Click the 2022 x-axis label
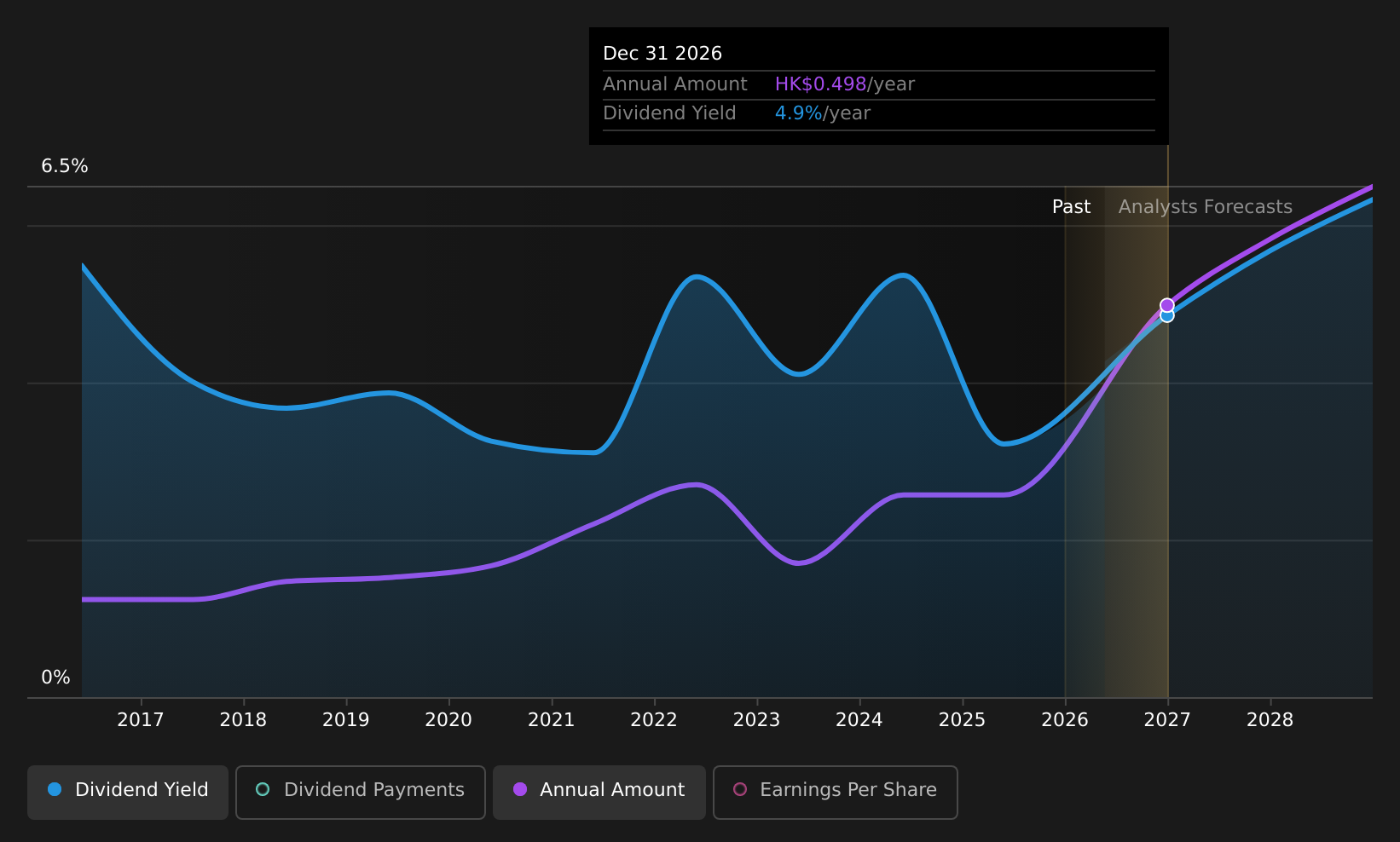 654,720
